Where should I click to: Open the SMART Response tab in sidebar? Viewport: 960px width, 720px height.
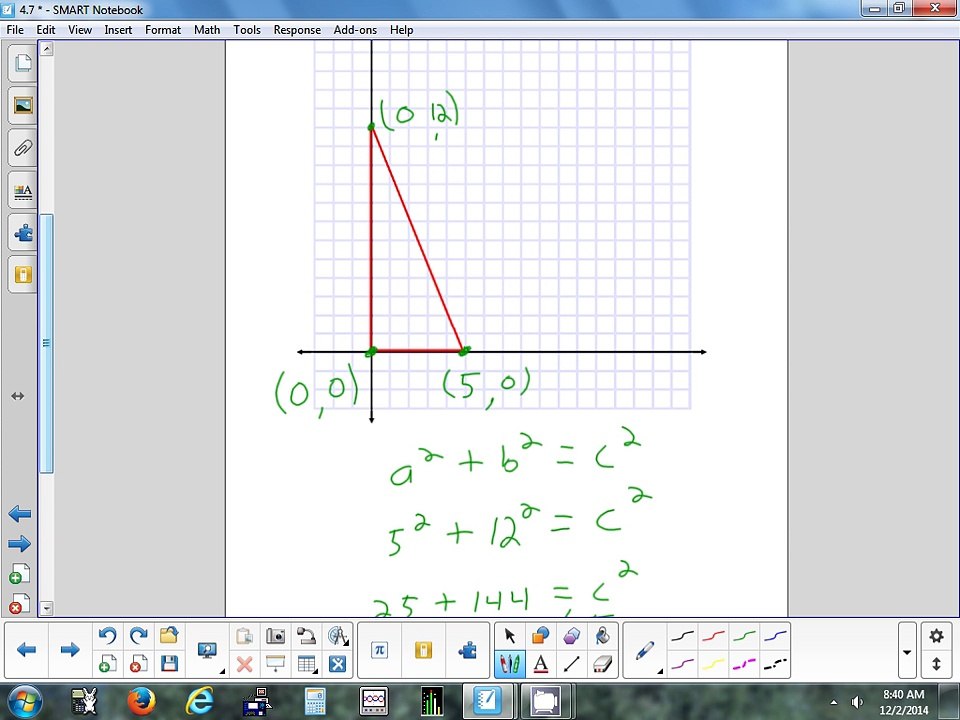(23, 274)
